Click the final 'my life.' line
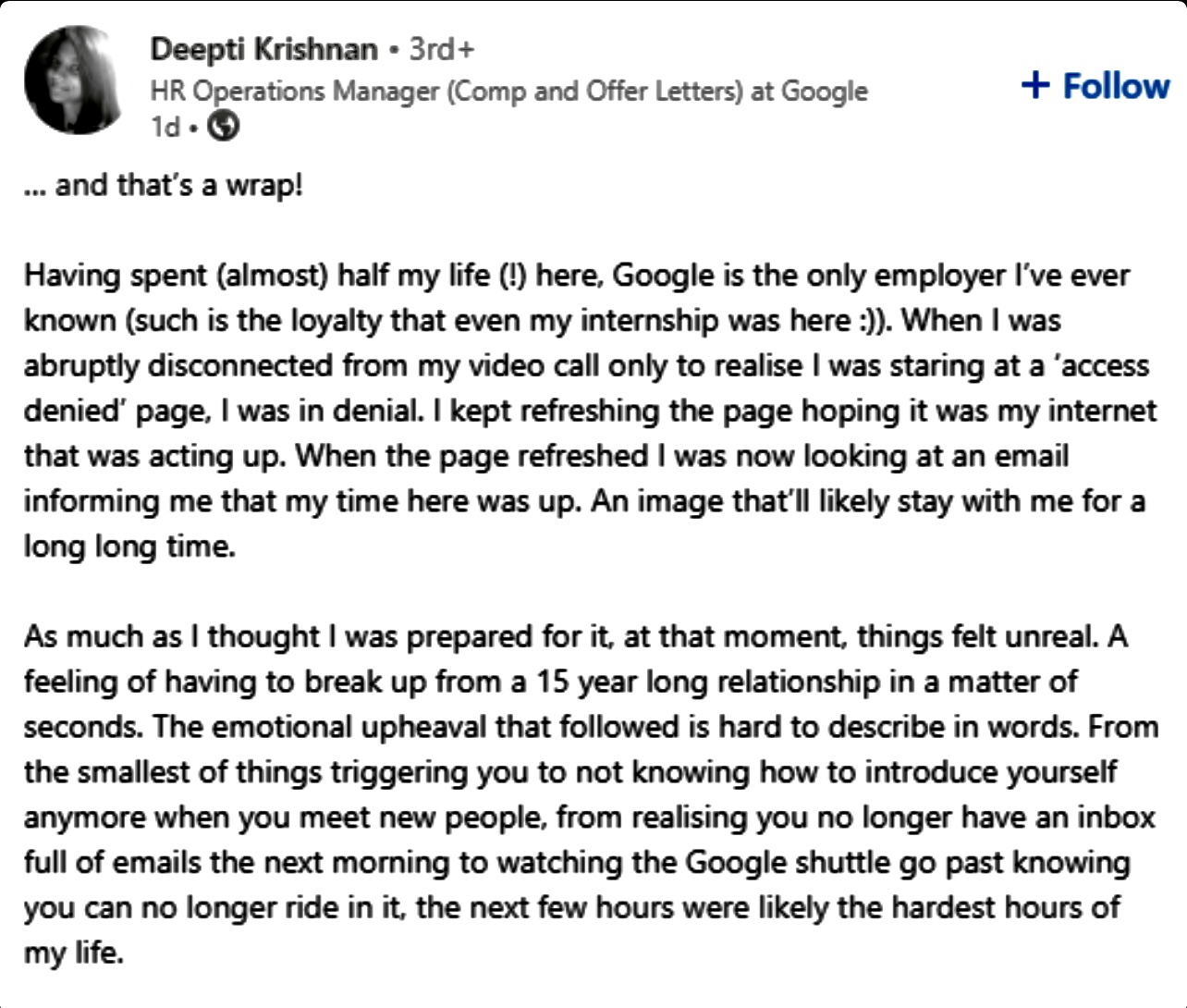 pyautogui.click(x=74, y=952)
